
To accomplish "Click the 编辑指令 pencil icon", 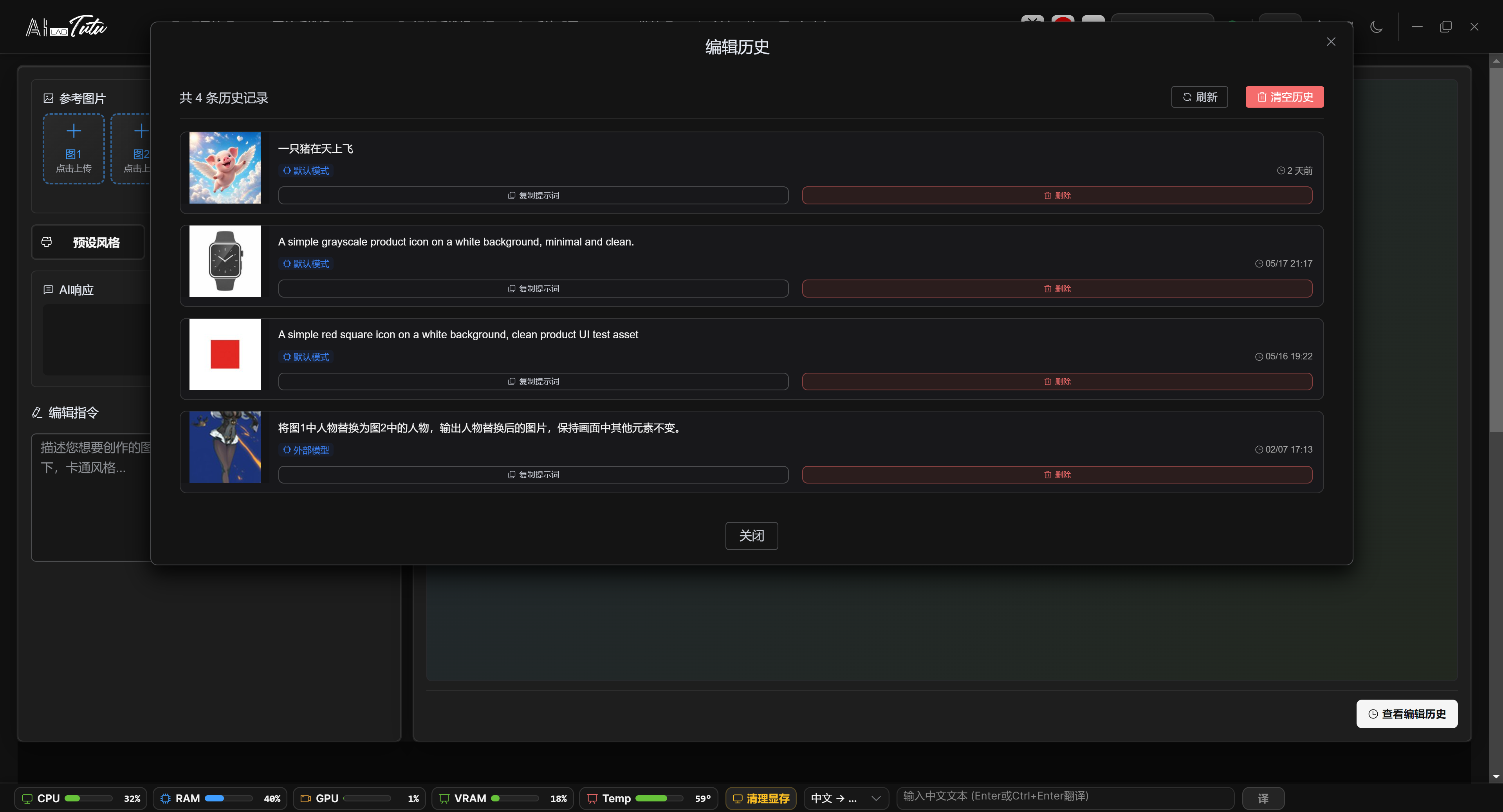I will tap(37, 412).
